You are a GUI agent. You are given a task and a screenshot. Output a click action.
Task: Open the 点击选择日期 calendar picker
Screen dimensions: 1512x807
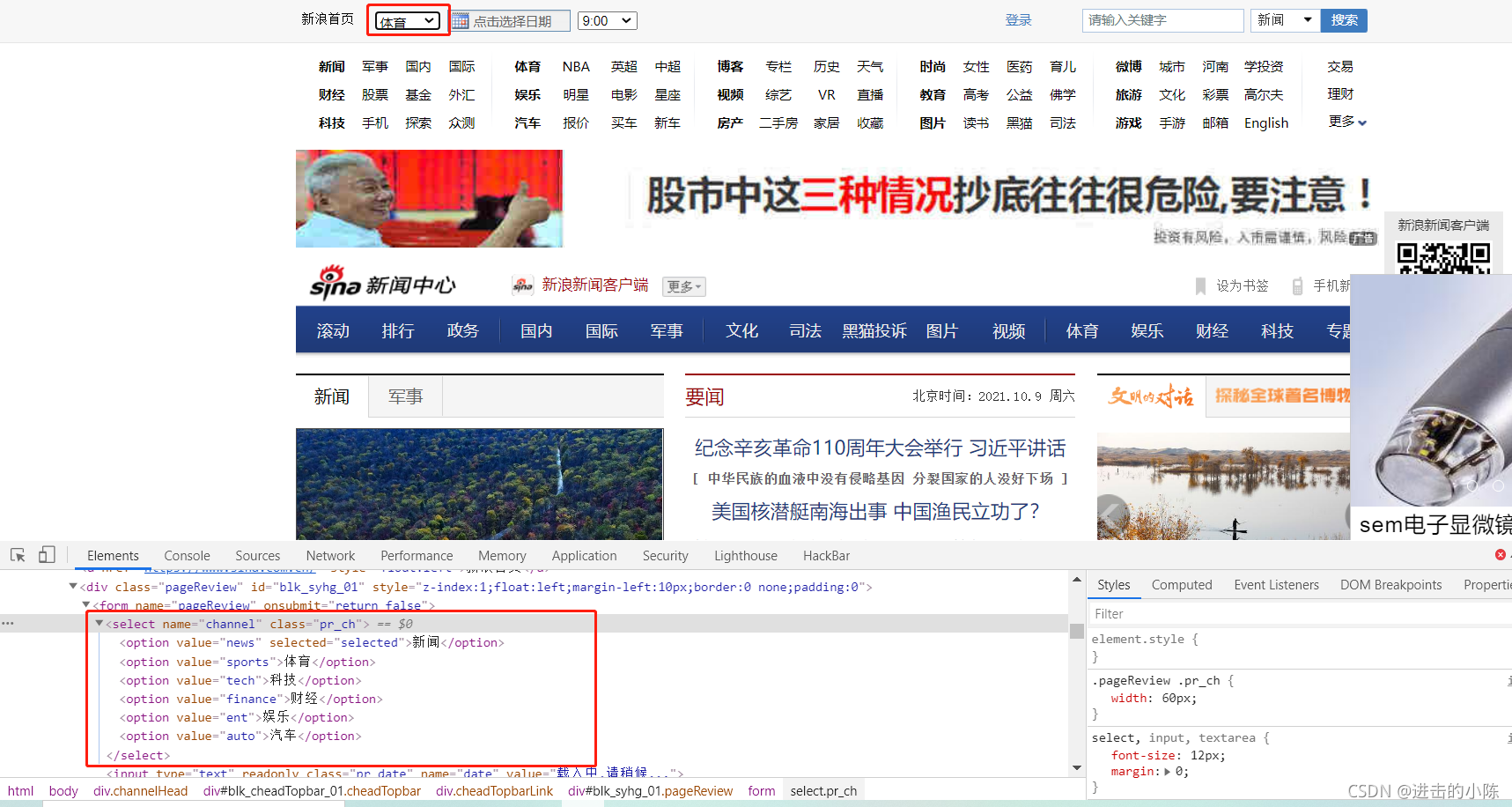coord(509,19)
